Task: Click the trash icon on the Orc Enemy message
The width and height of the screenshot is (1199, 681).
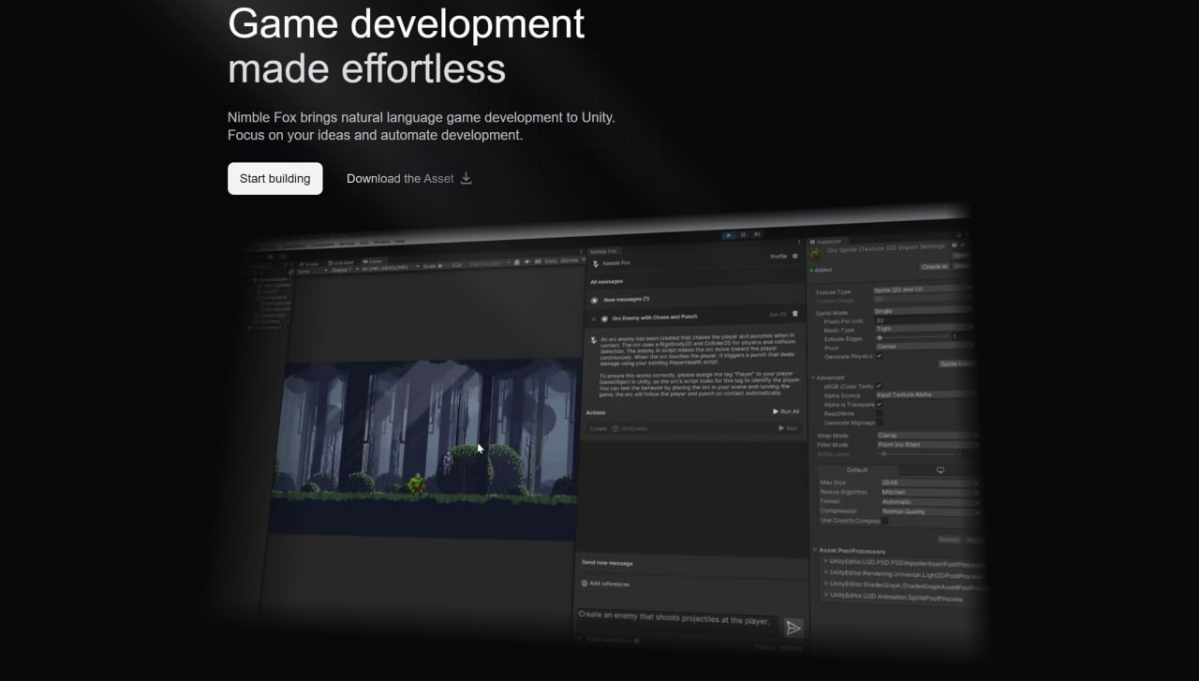Action: [x=796, y=314]
